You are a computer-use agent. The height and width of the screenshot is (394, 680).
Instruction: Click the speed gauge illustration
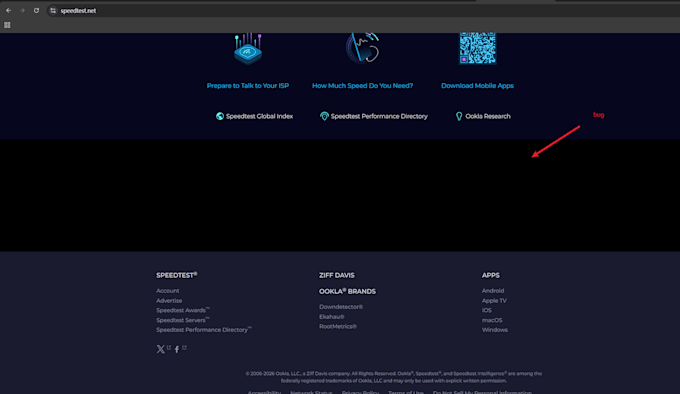363,48
